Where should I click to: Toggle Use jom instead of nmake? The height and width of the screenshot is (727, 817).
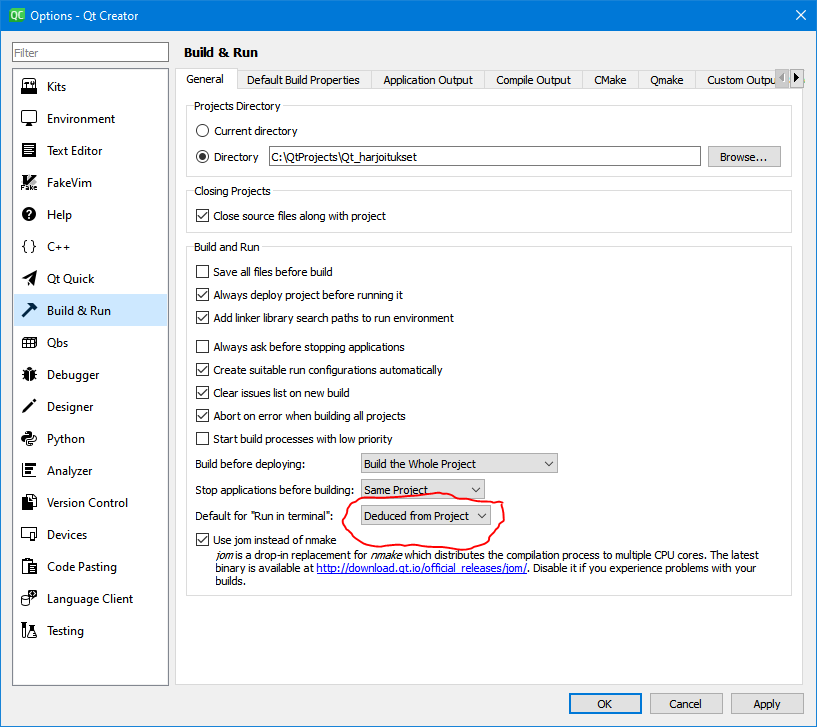(202, 540)
